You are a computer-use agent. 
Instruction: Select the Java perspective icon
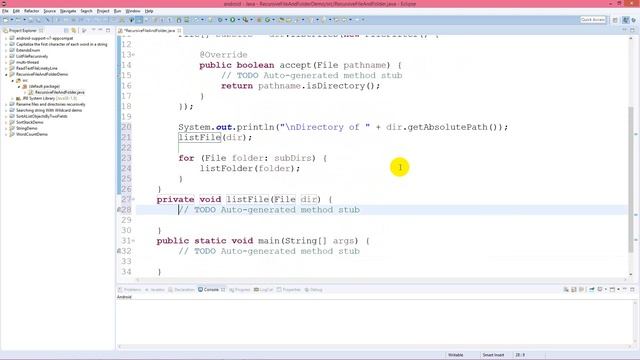click(x=626, y=20)
